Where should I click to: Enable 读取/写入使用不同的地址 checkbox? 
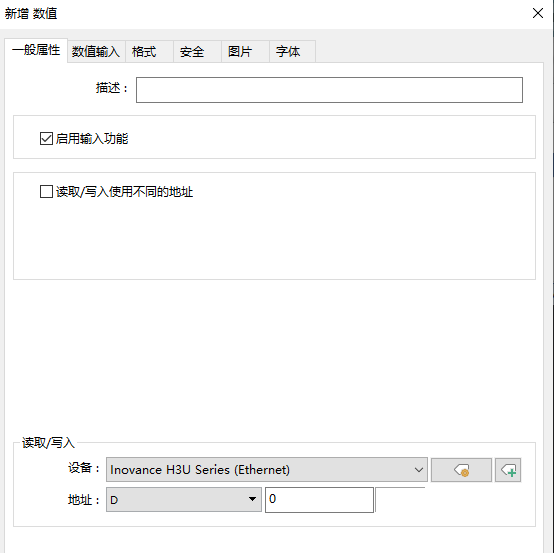(46, 192)
